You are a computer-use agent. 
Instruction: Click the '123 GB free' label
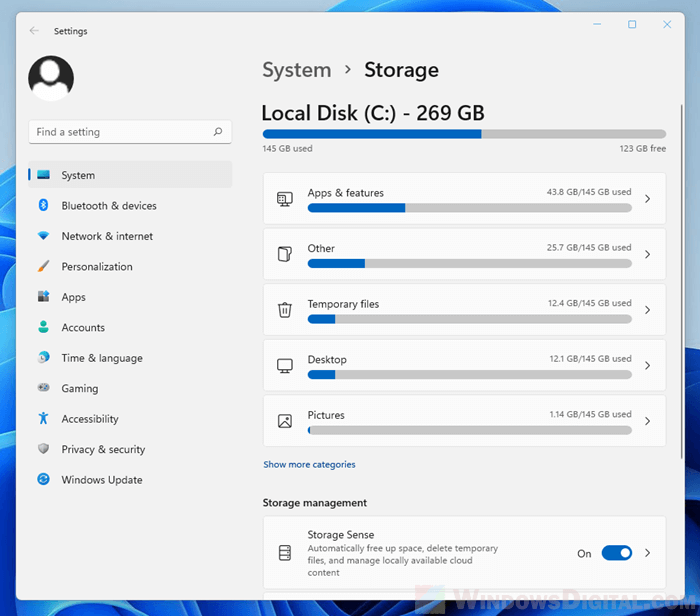[642, 149]
